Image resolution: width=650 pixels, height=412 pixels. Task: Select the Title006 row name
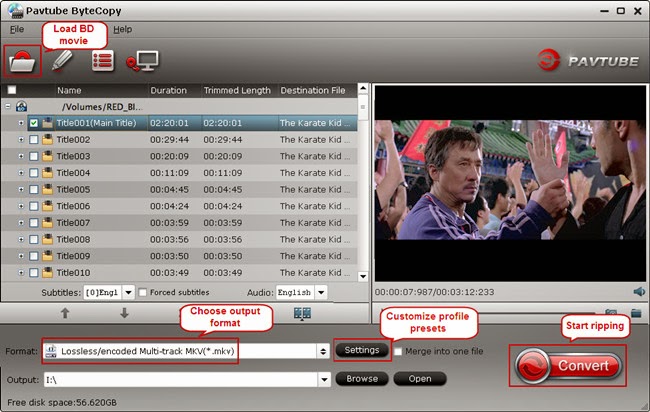tap(73, 206)
